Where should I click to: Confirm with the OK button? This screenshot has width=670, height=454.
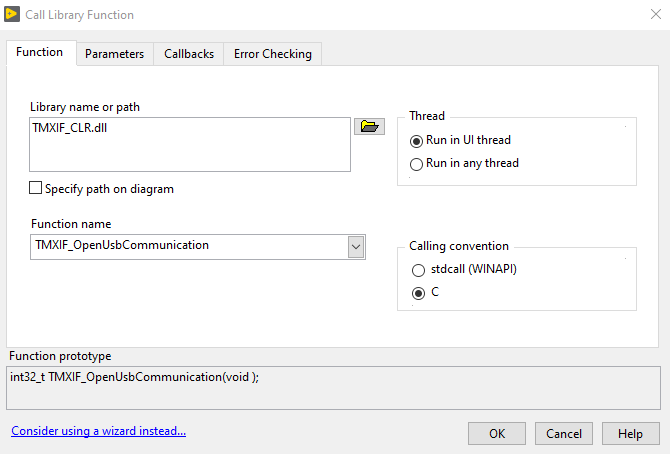coord(497,434)
